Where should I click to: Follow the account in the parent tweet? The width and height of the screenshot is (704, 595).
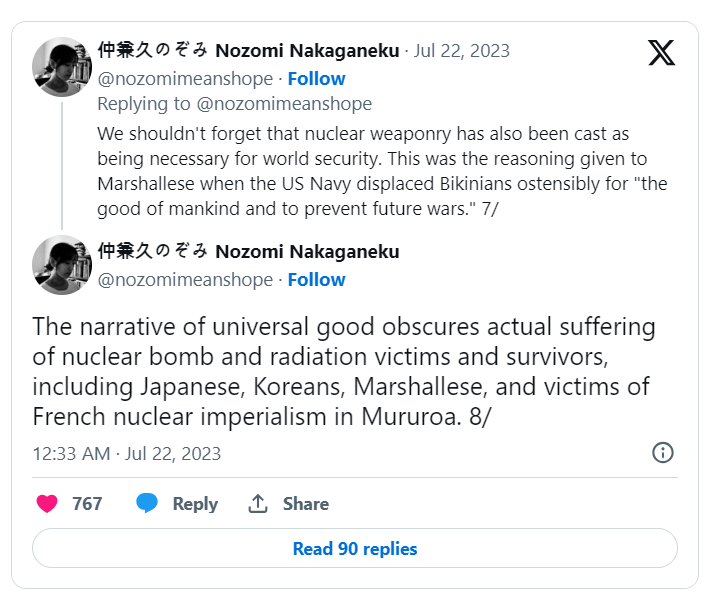(316, 78)
